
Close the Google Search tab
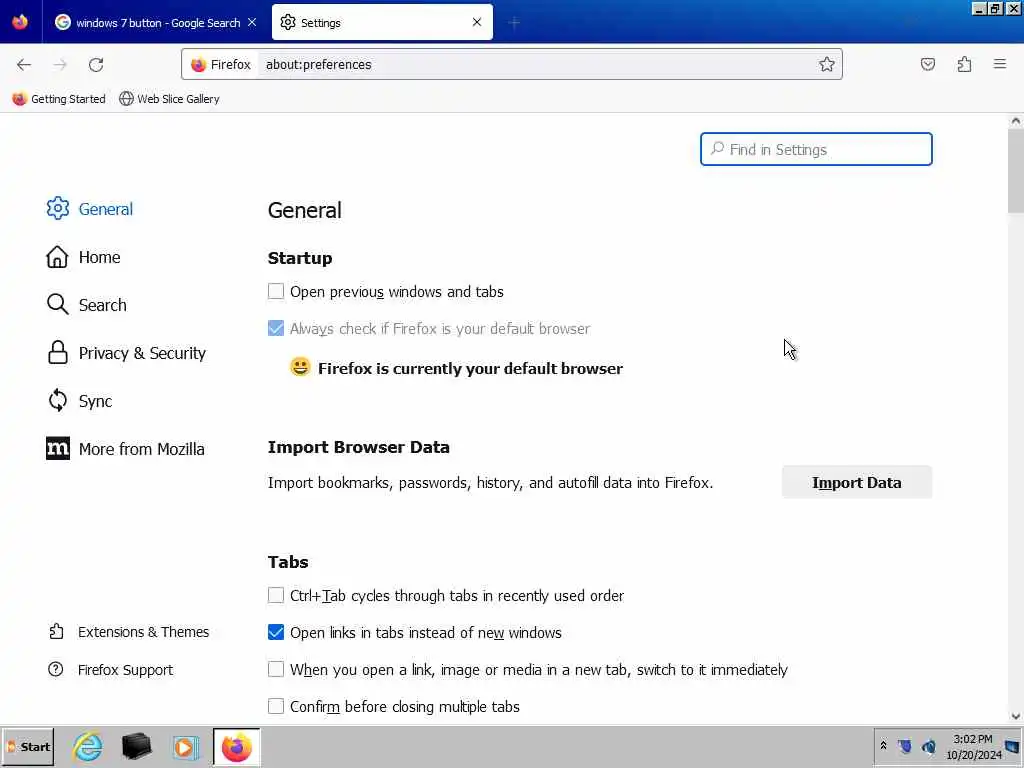252,22
